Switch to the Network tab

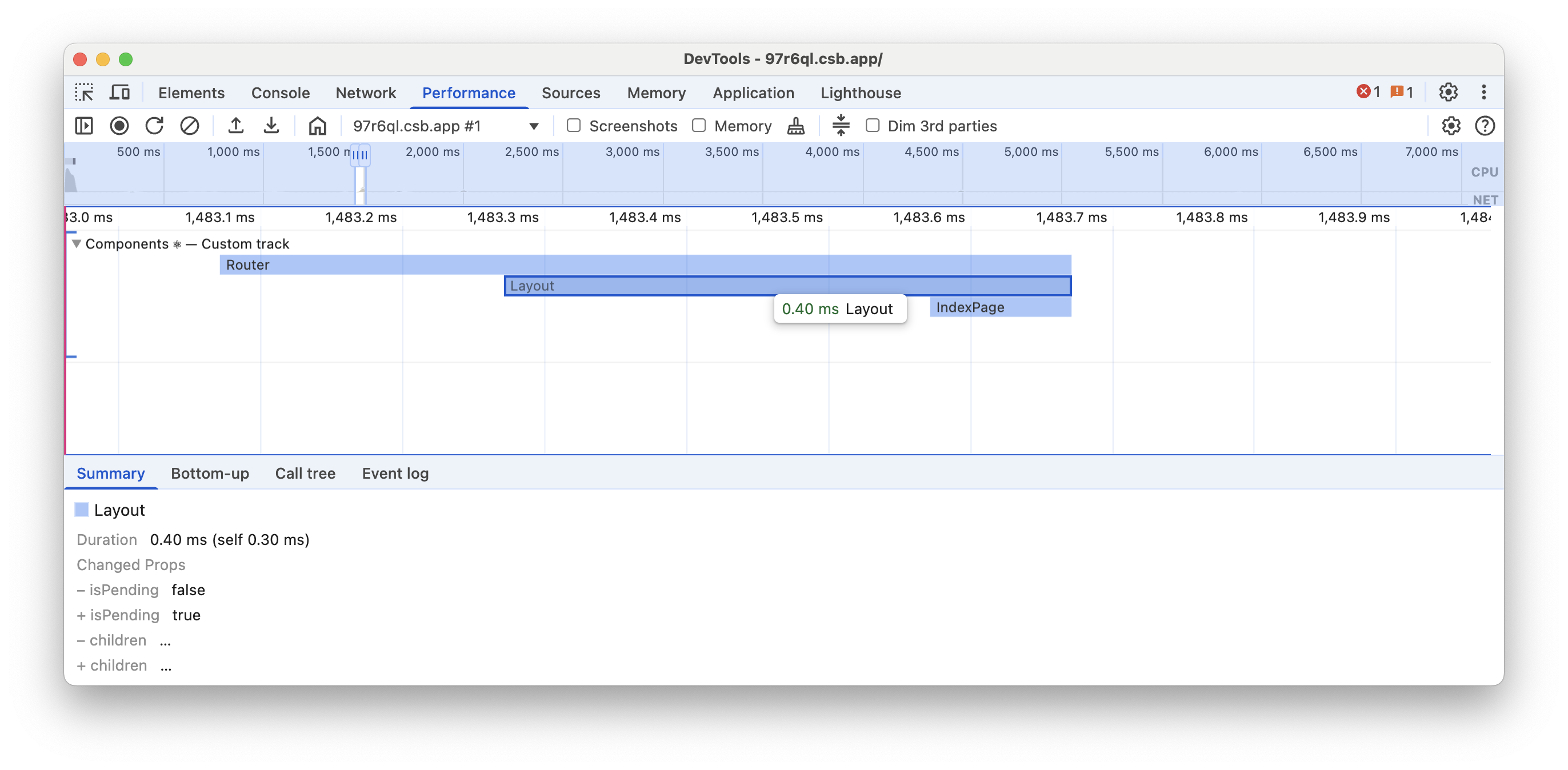[365, 93]
